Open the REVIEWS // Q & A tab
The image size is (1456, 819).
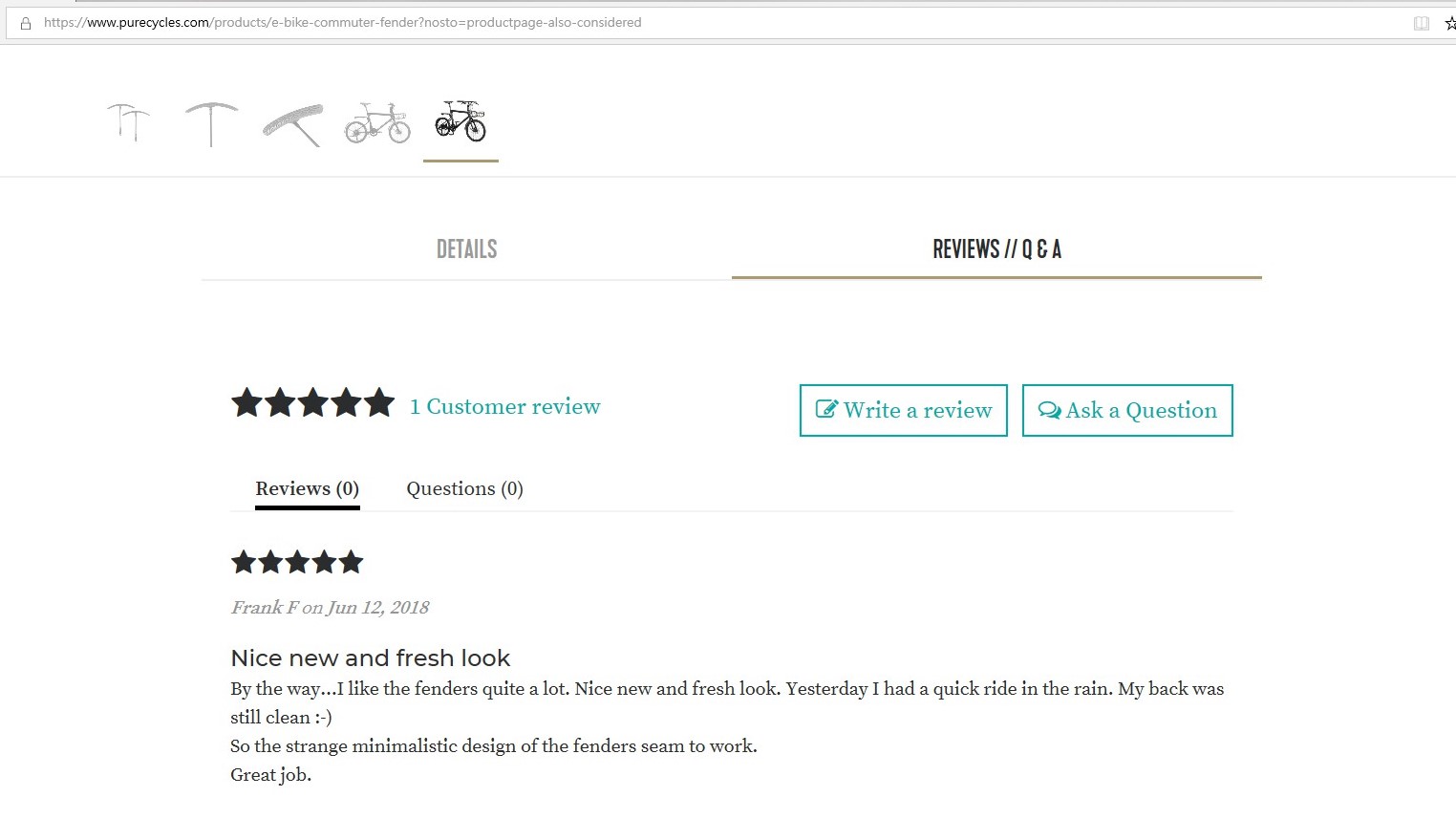click(x=996, y=249)
